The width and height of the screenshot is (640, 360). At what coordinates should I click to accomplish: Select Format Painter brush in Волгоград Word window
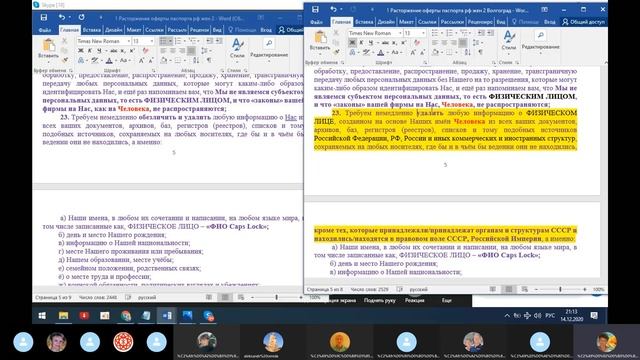[x=336, y=51]
